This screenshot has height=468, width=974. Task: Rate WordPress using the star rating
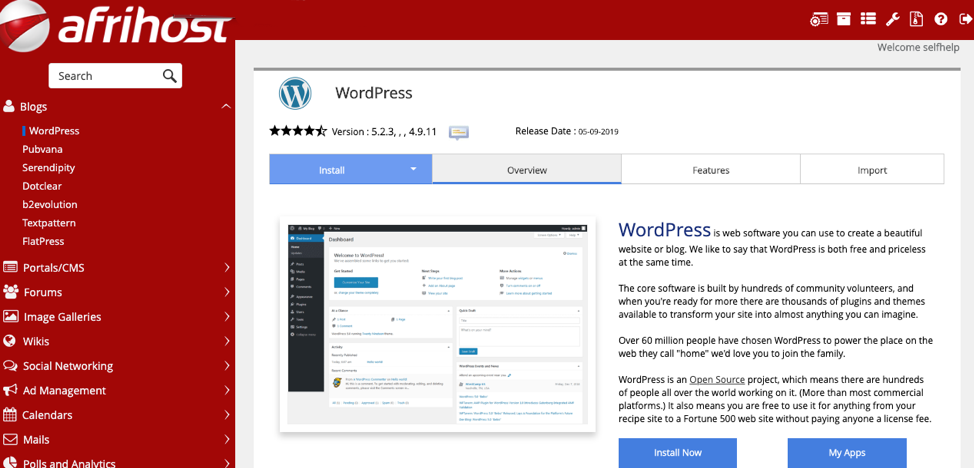[x=297, y=131]
